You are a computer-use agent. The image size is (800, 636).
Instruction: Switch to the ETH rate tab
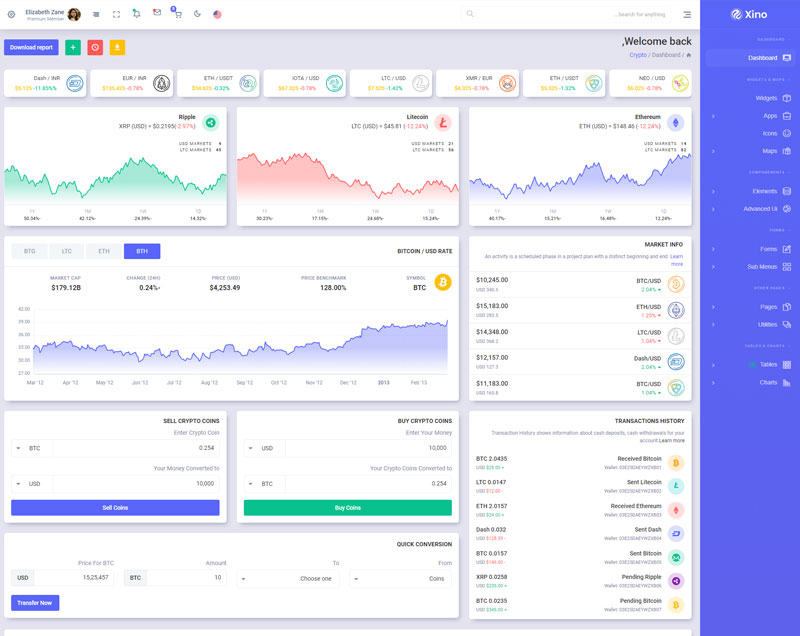pos(104,251)
